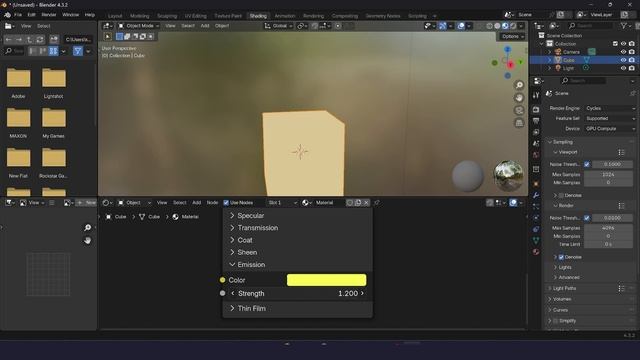Enable the Viewport Denoise checkbox

(x=561, y=195)
